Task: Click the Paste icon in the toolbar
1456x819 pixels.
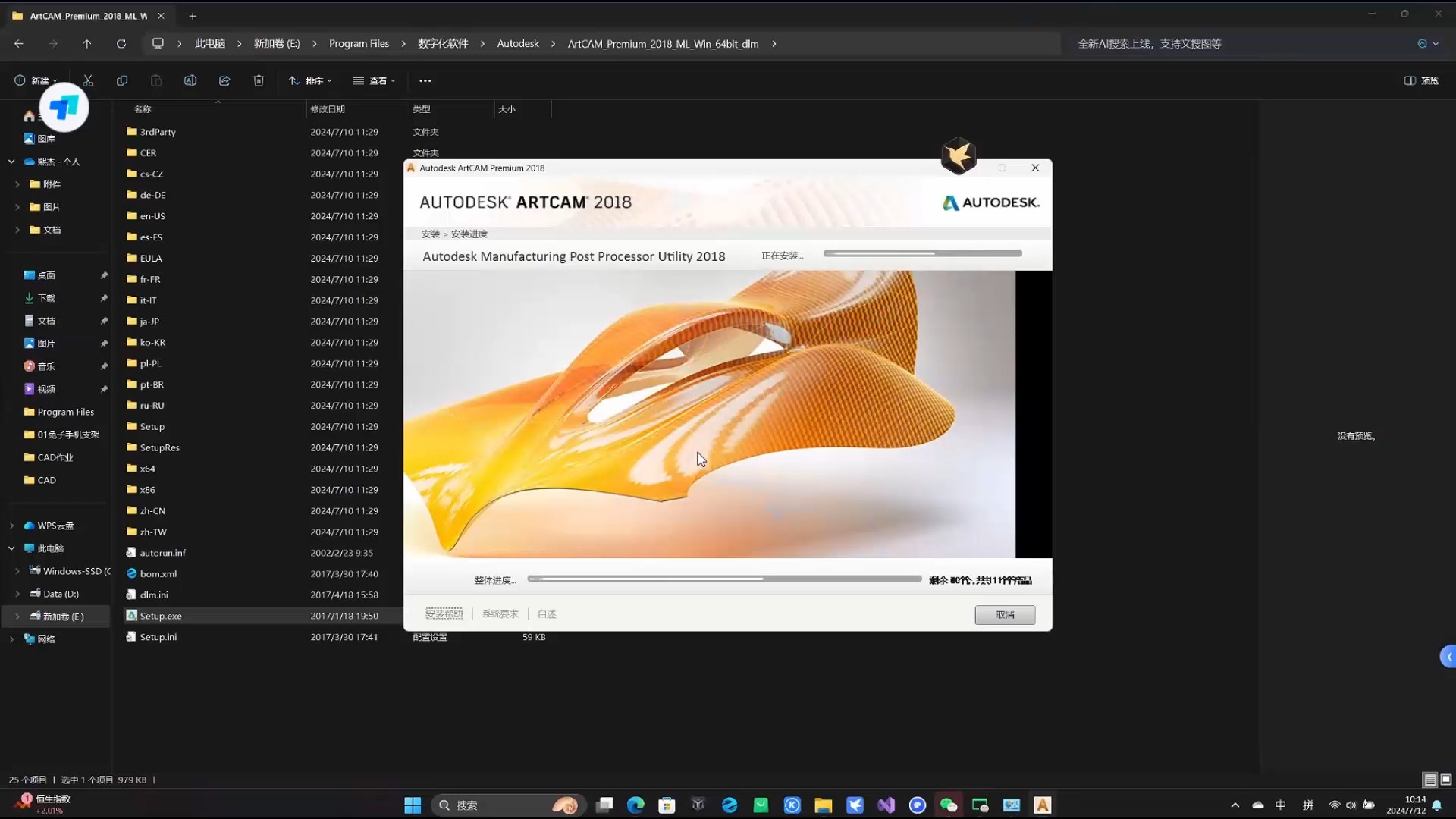Action: coord(156,80)
